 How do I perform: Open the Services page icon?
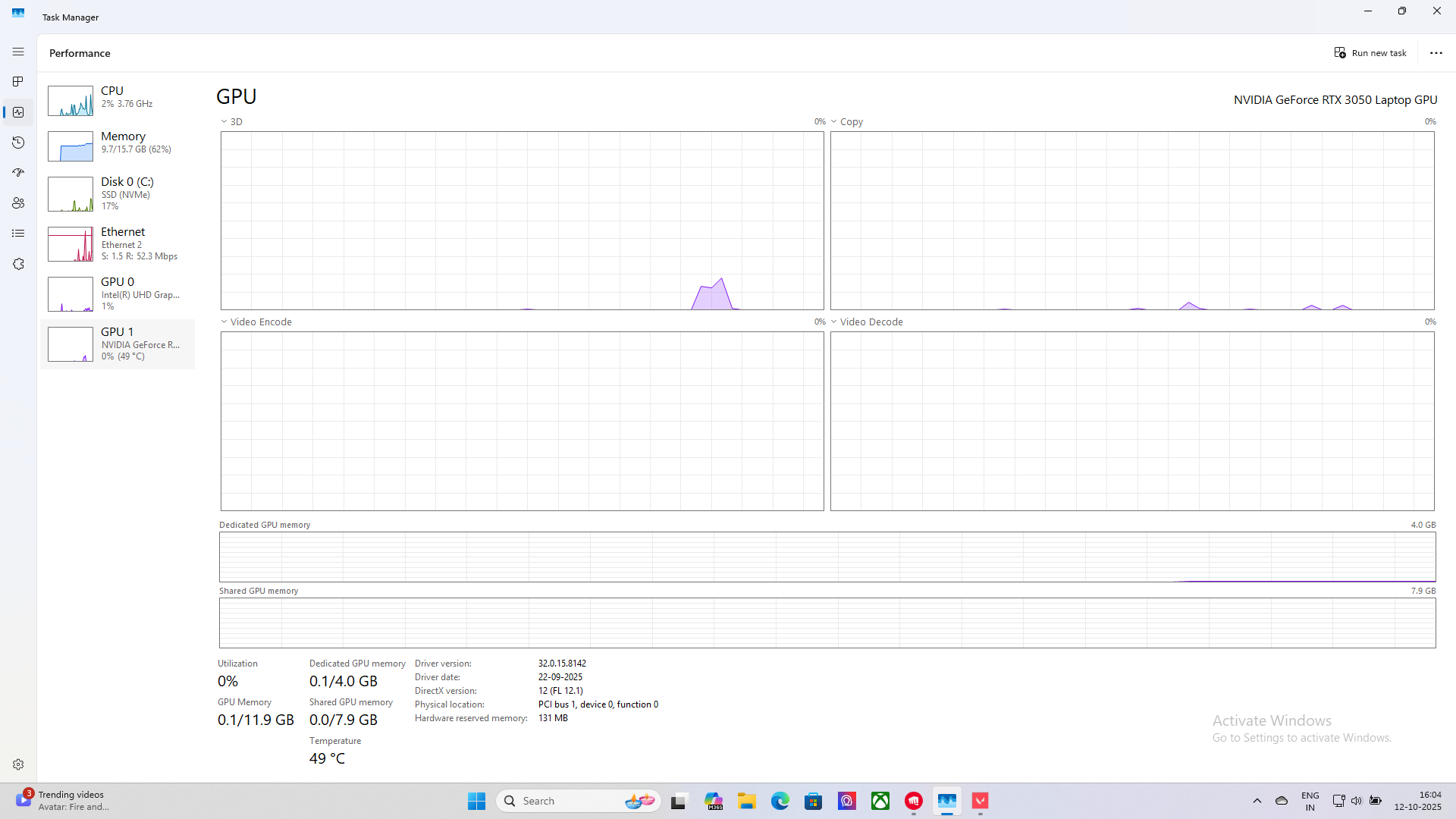click(x=18, y=264)
